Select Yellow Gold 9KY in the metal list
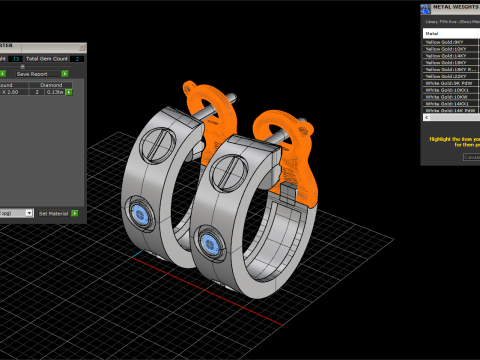Viewport: 480px width, 360px height. click(451, 42)
